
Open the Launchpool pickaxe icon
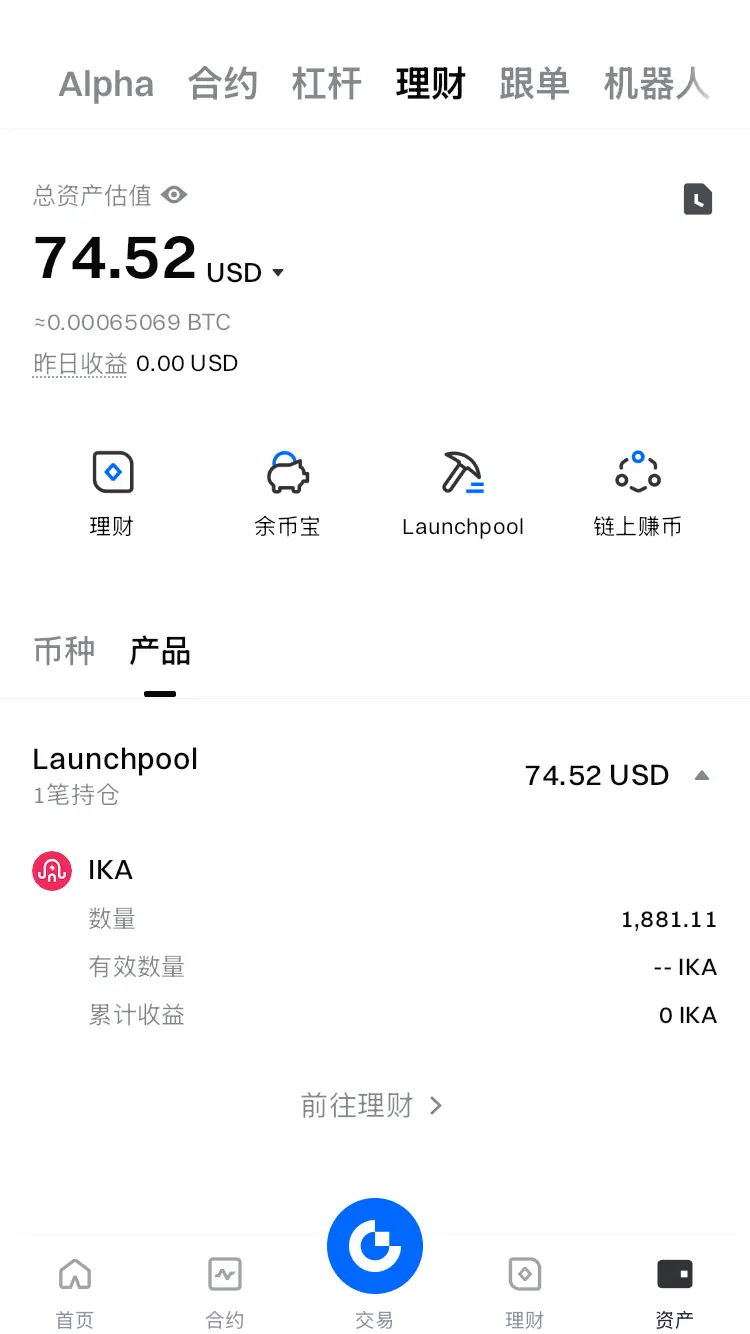(462, 472)
